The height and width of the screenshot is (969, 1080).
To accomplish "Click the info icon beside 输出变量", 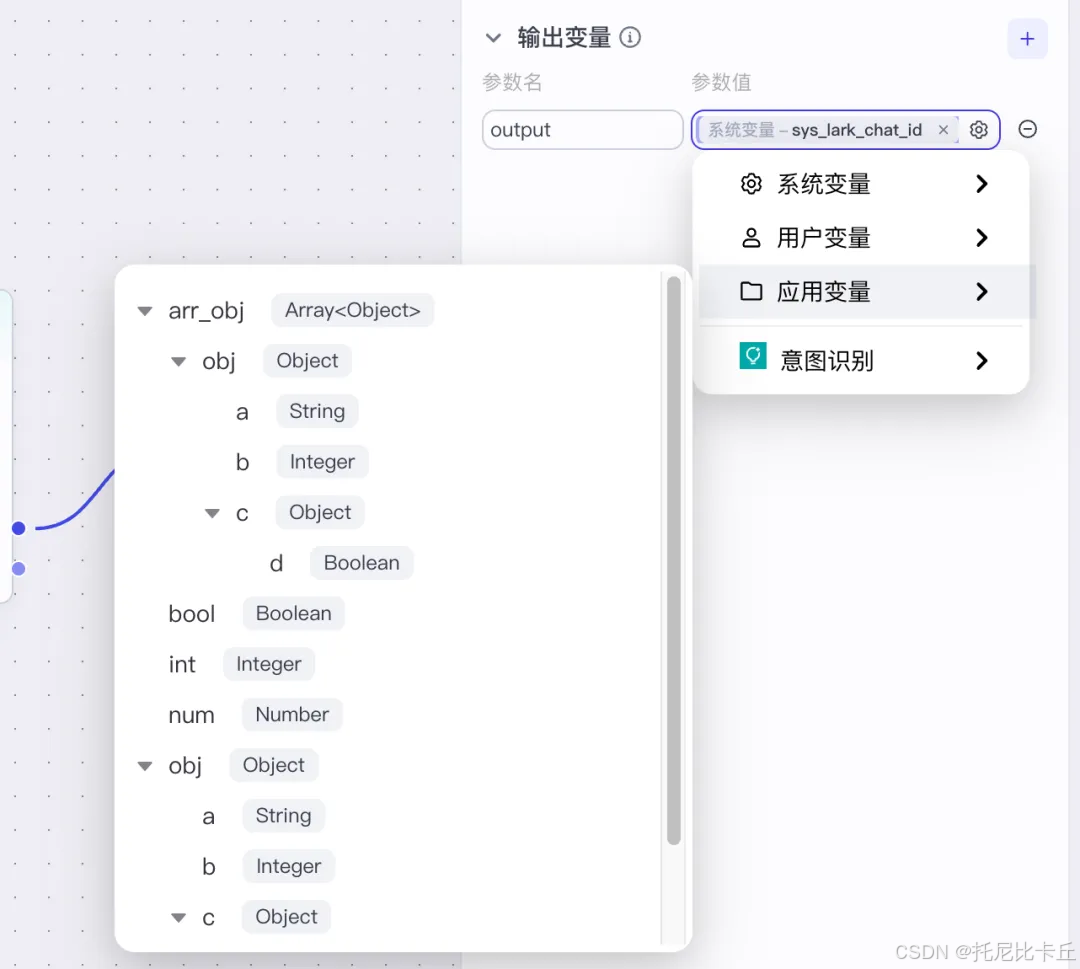I will pyautogui.click(x=630, y=37).
